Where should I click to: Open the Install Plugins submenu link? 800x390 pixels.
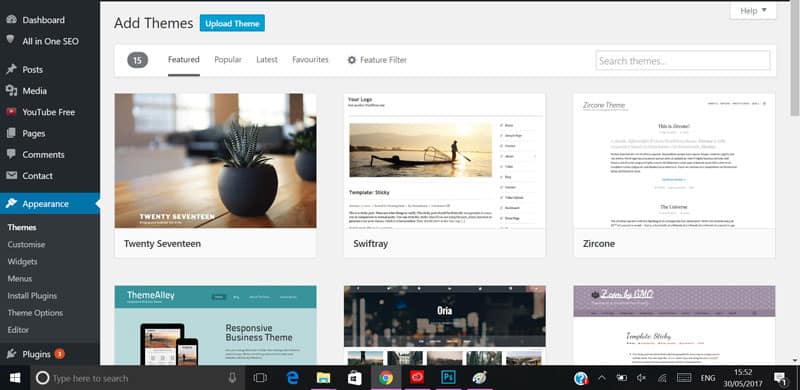(x=32, y=296)
